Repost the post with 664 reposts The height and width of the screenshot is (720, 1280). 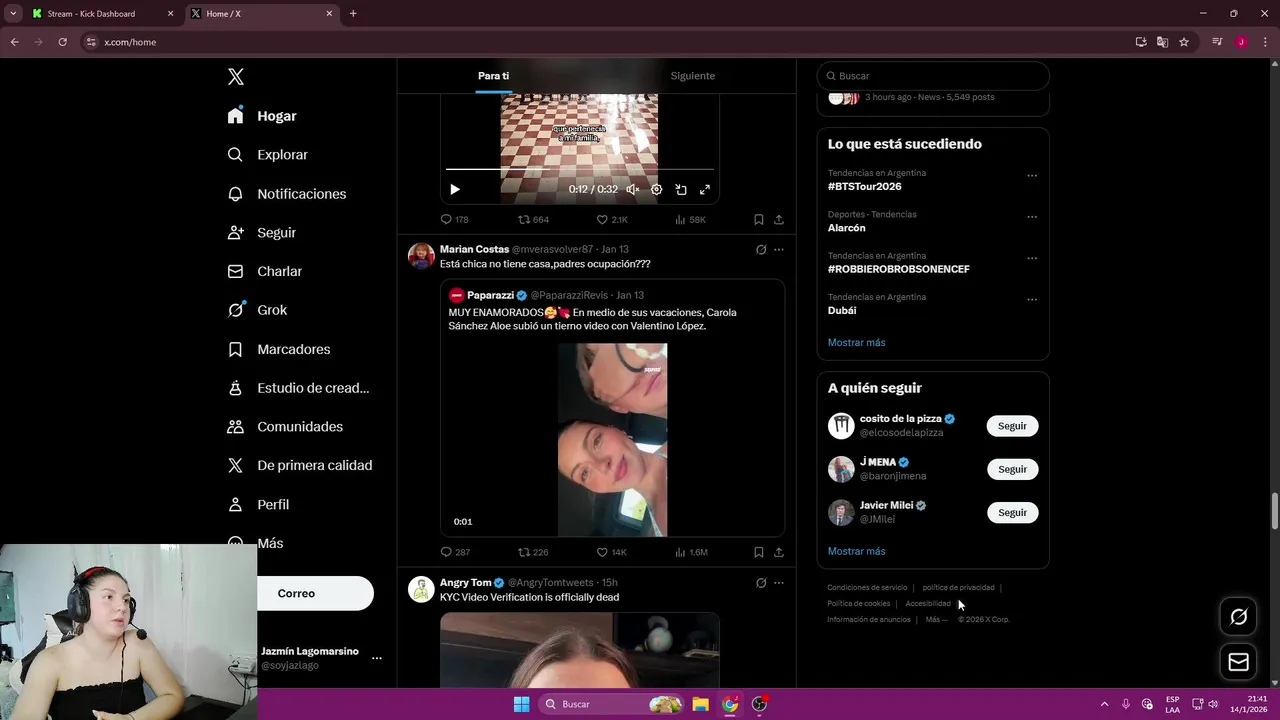pos(533,219)
